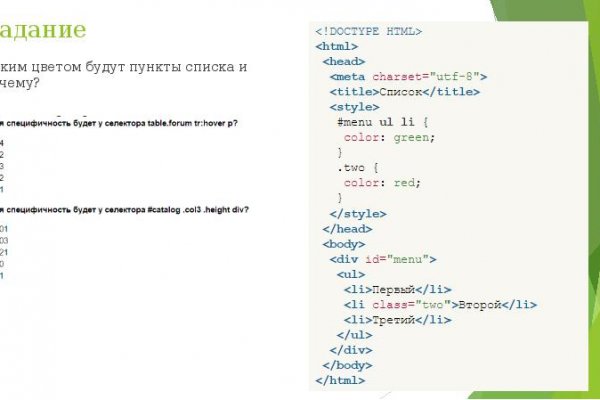Screen dimensions: 600x400
Task: Click the question about #catalog .col3 .height div
Action: click(120, 209)
